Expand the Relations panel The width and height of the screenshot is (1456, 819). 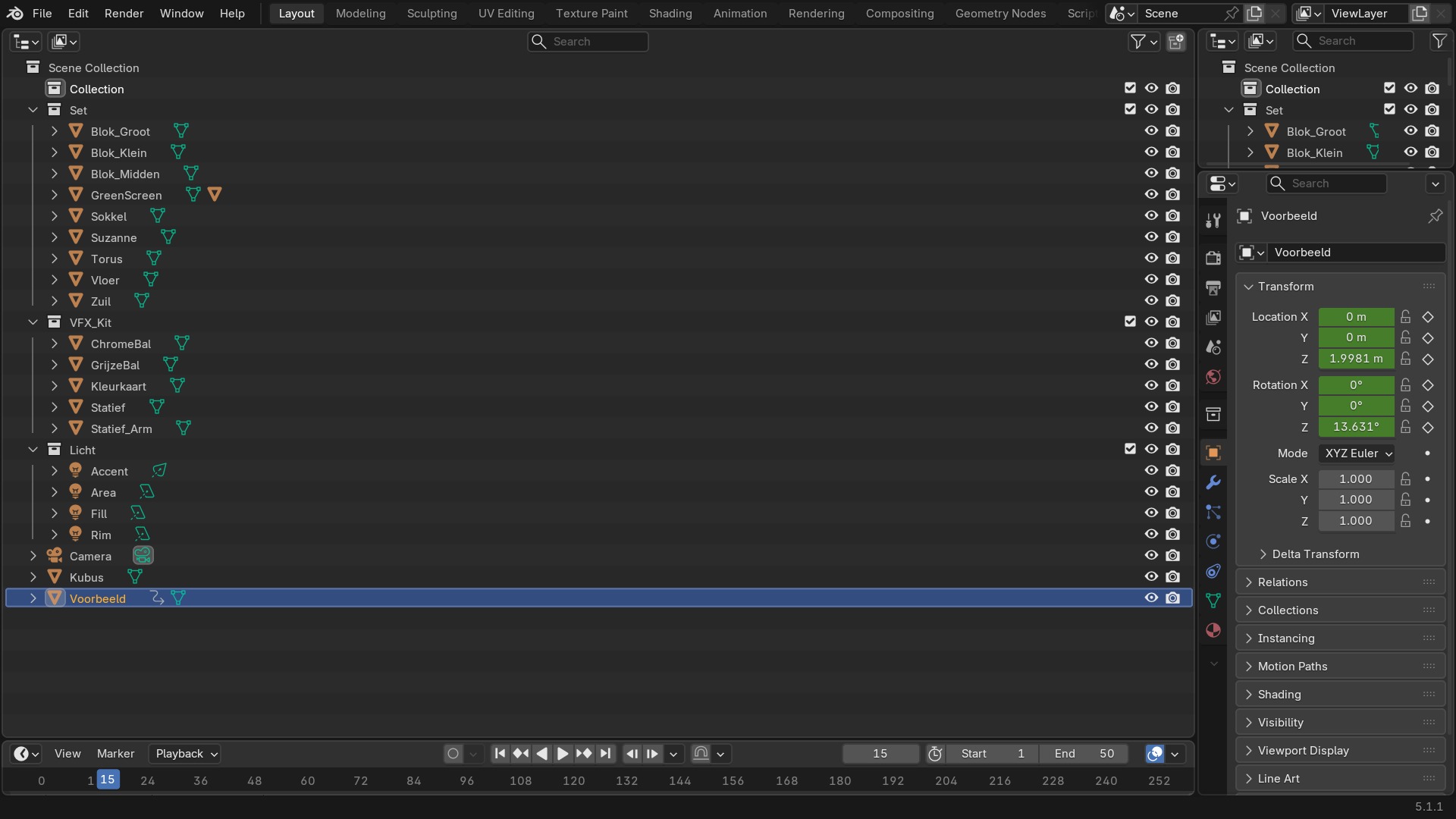pos(1341,582)
